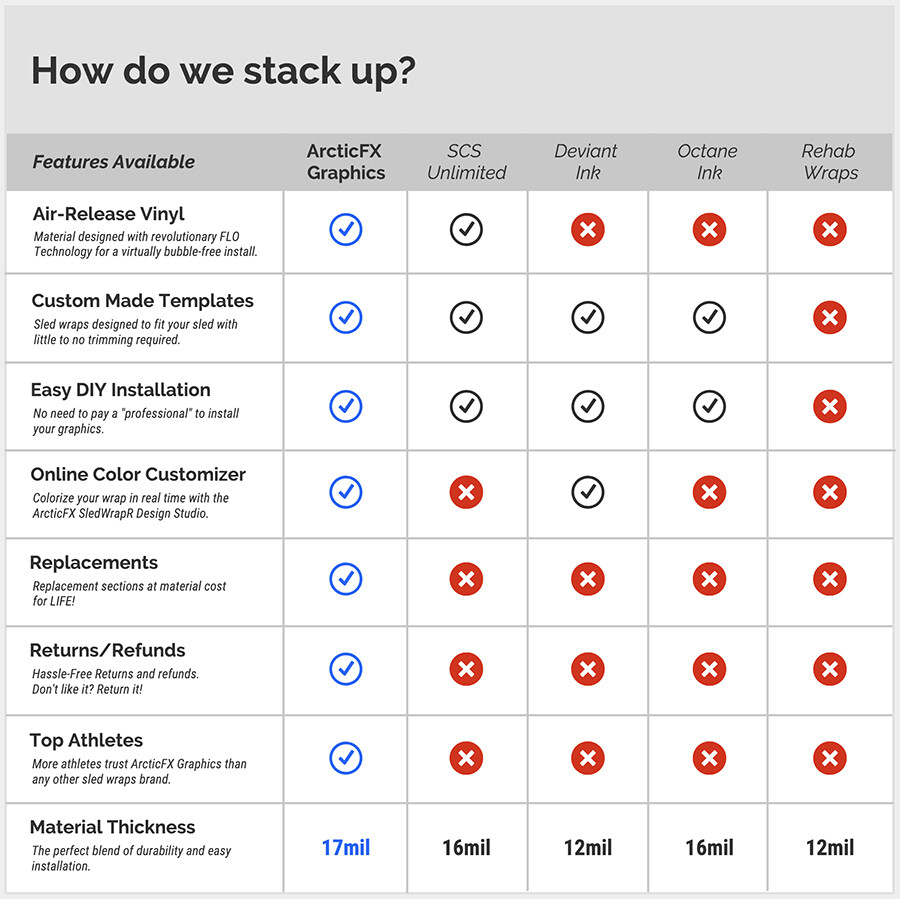Select the Rehab Wraps column header
Screen dimensions: 900x899
tap(829, 162)
